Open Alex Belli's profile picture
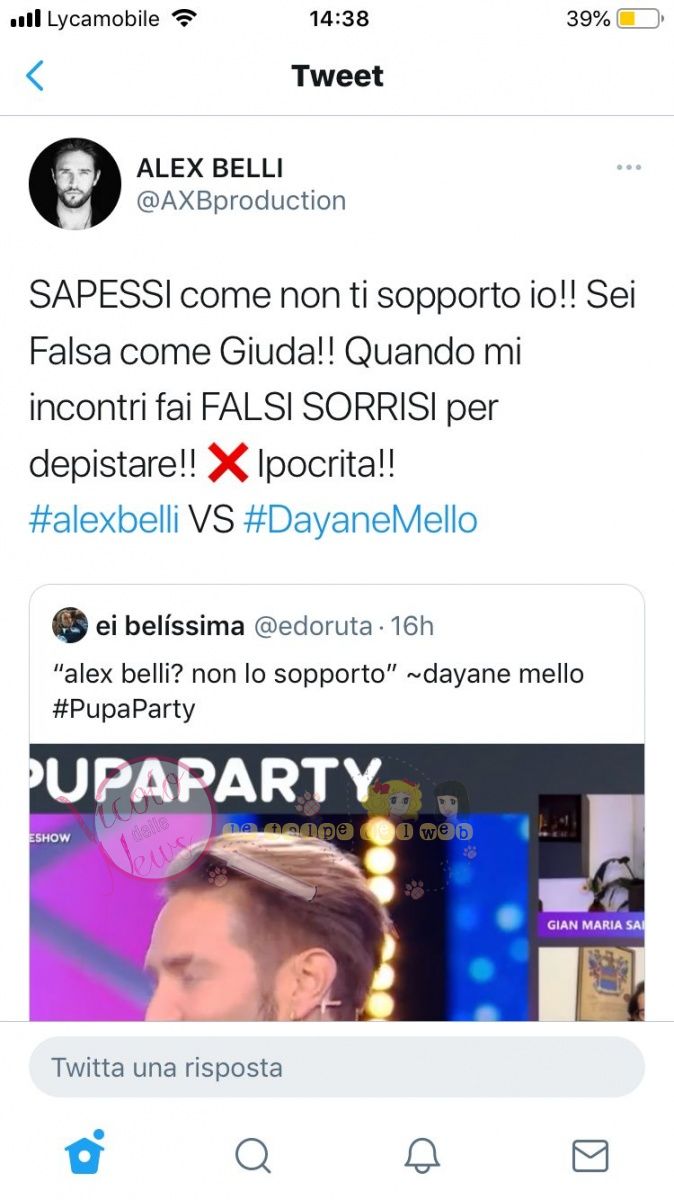The height and width of the screenshot is (1200, 674). coord(75,184)
